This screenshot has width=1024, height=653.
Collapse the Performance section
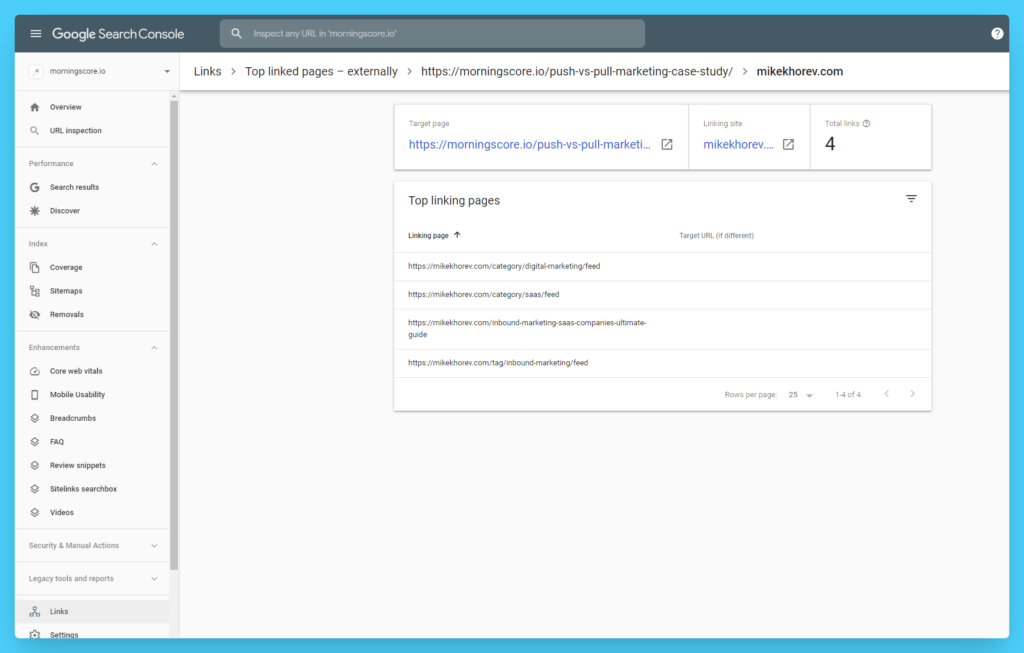pos(154,163)
